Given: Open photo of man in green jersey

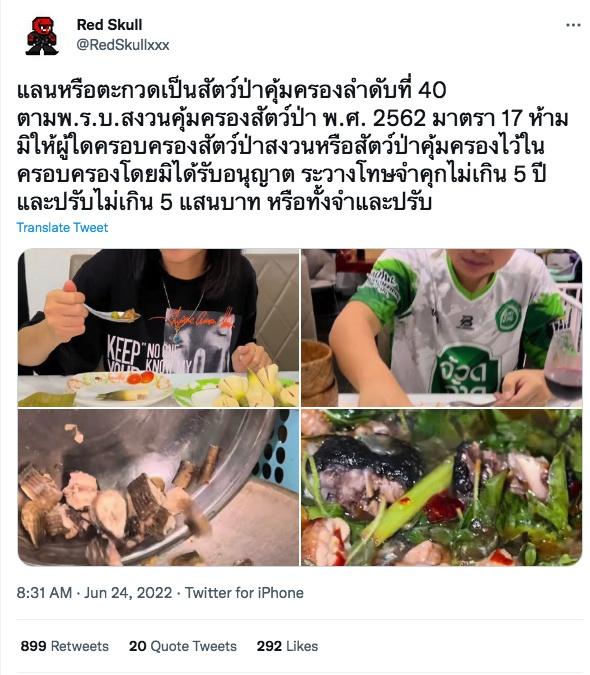Looking at the screenshot, I should click(442, 328).
